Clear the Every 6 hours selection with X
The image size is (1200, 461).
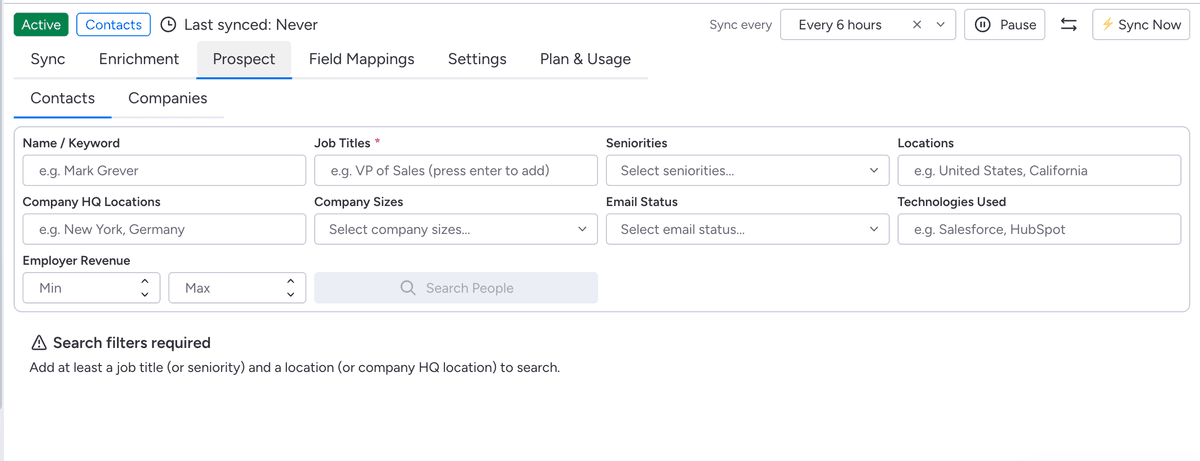[917, 25]
